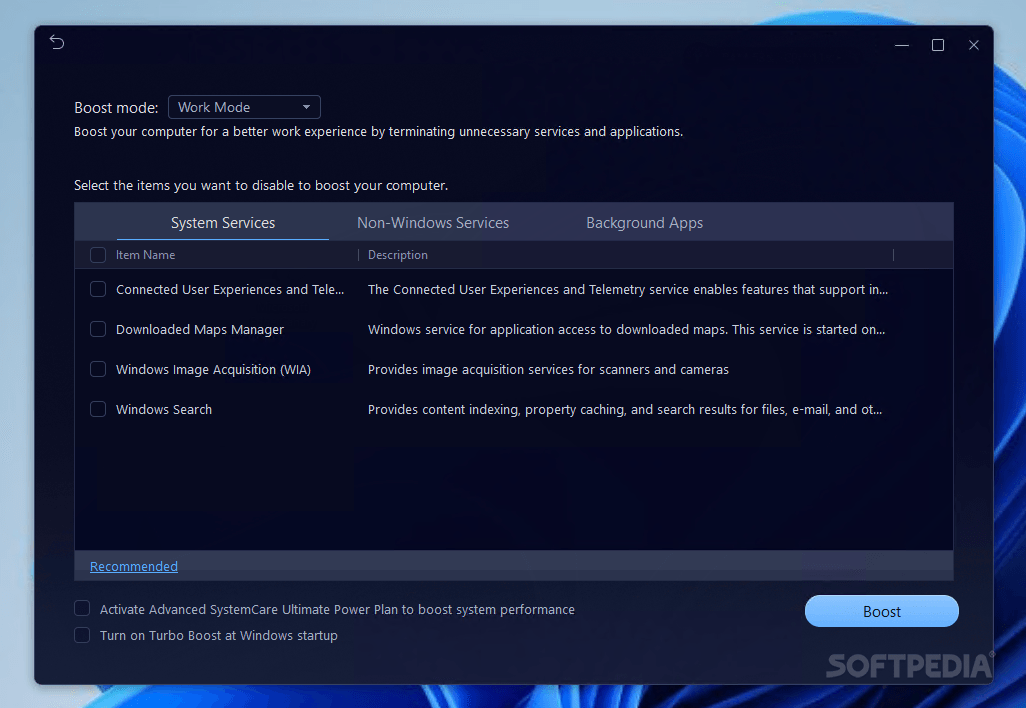Click 'Provides content indexing' description text

coord(625,410)
